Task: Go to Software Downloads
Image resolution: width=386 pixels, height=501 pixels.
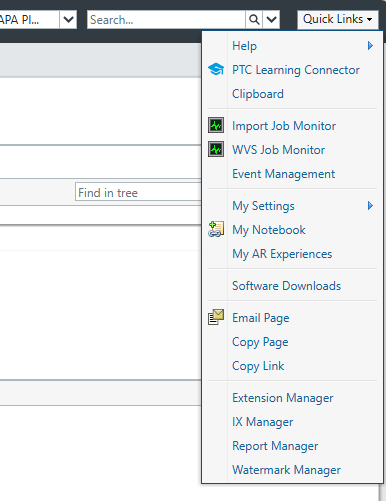Action: (x=286, y=286)
